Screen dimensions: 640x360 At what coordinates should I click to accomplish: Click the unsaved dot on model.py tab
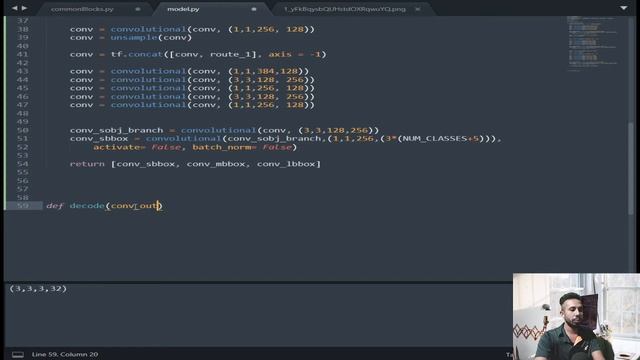point(253,9)
